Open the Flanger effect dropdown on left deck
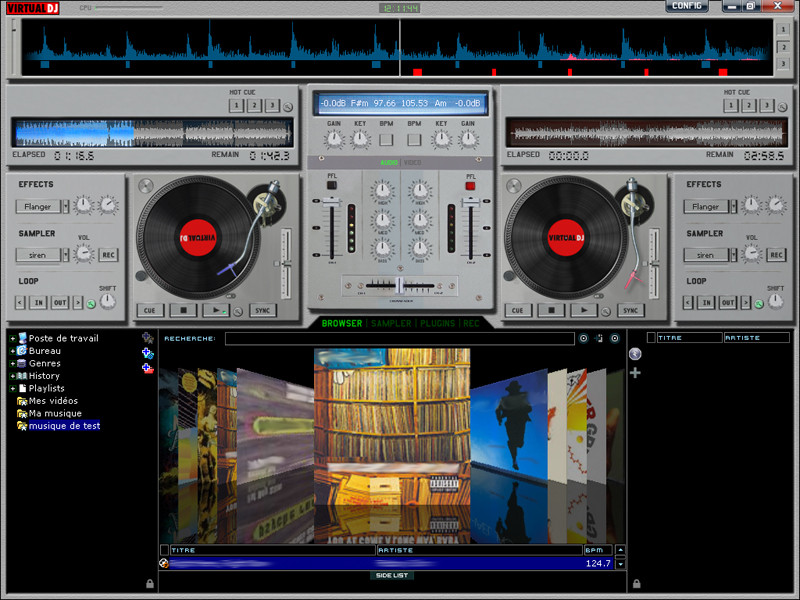 [x=65, y=207]
